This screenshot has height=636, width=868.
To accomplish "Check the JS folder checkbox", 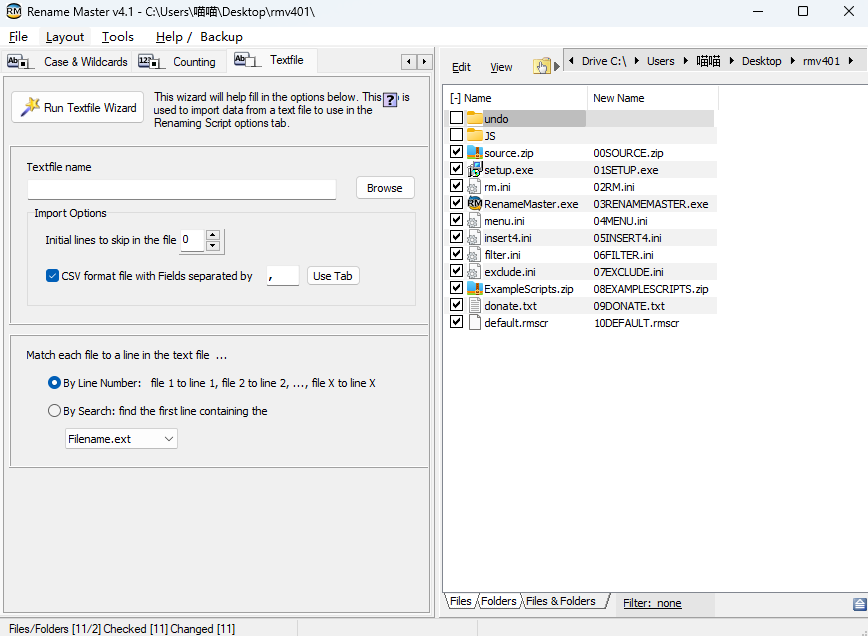I will tap(456, 135).
